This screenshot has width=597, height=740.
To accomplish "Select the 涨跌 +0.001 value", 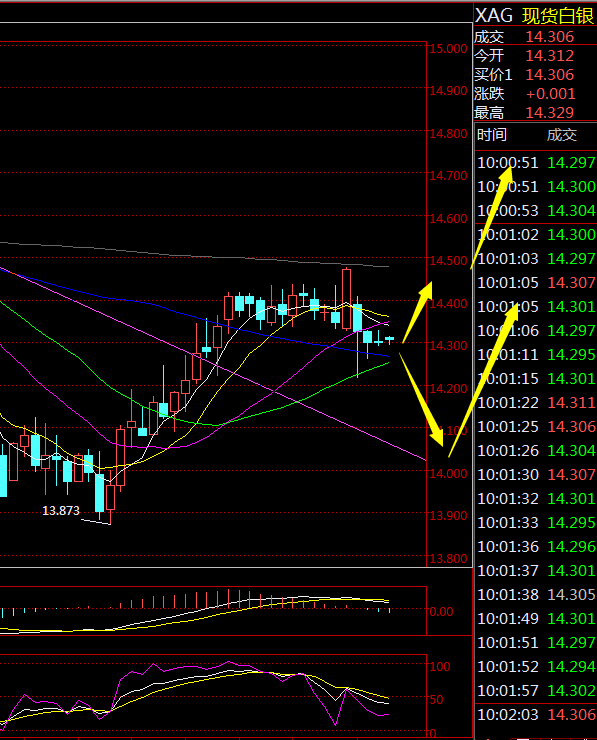I will 550,93.
